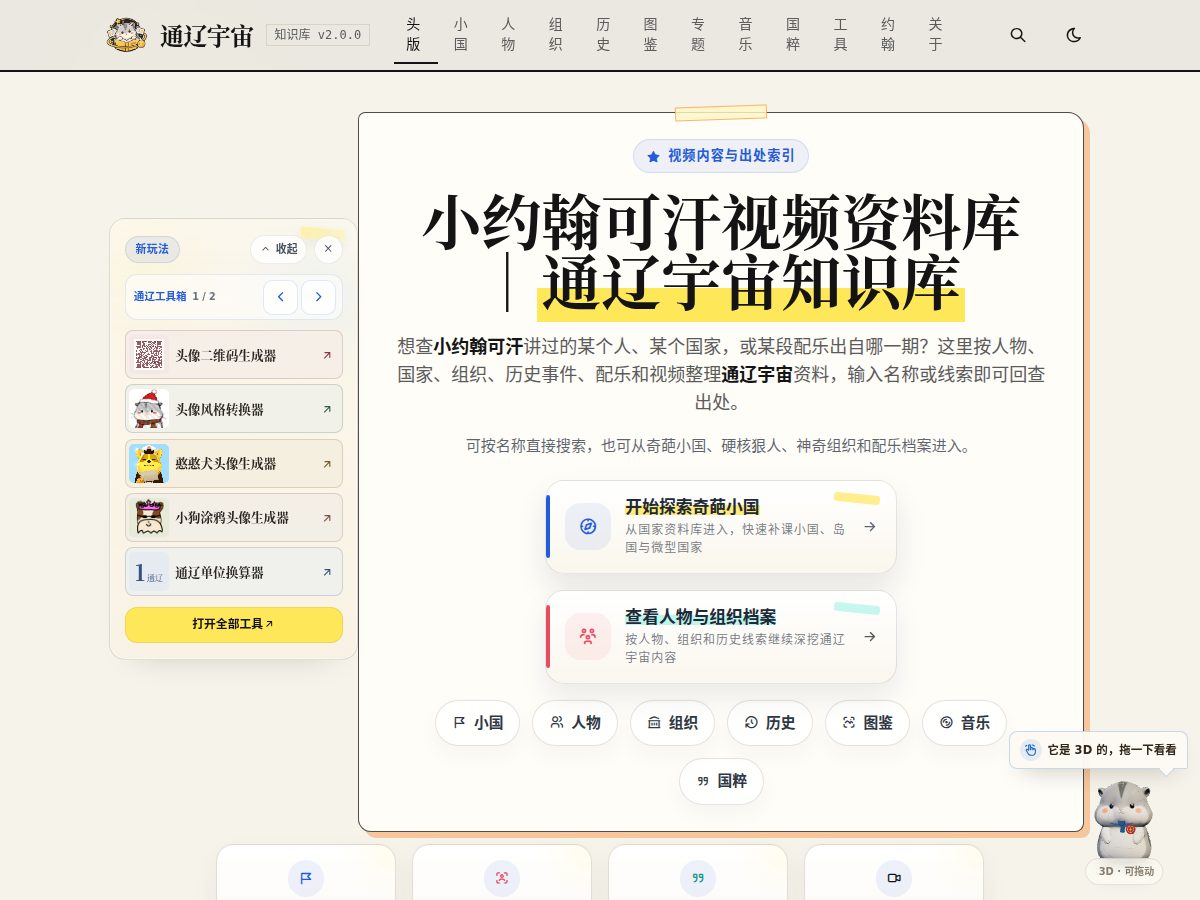The width and height of the screenshot is (1200, 900).
Task: Select the 国粹 quote chip
Action: (x=721, y=781)
